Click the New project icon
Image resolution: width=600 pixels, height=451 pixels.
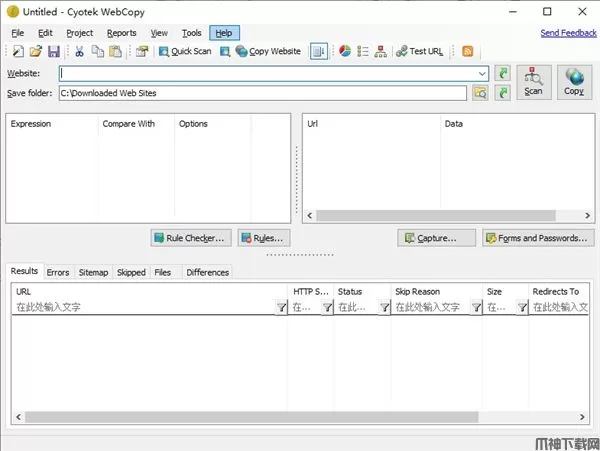pyautogui.click(x=17, y=51)
